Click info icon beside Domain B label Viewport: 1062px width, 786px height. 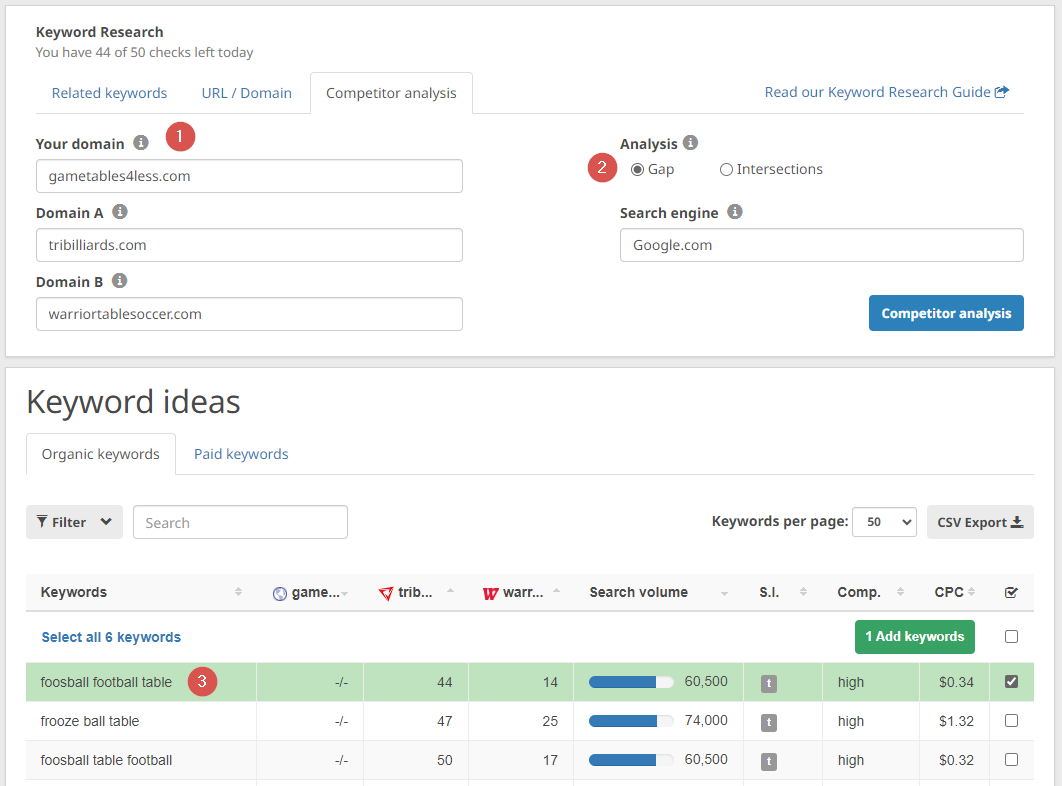120,281
